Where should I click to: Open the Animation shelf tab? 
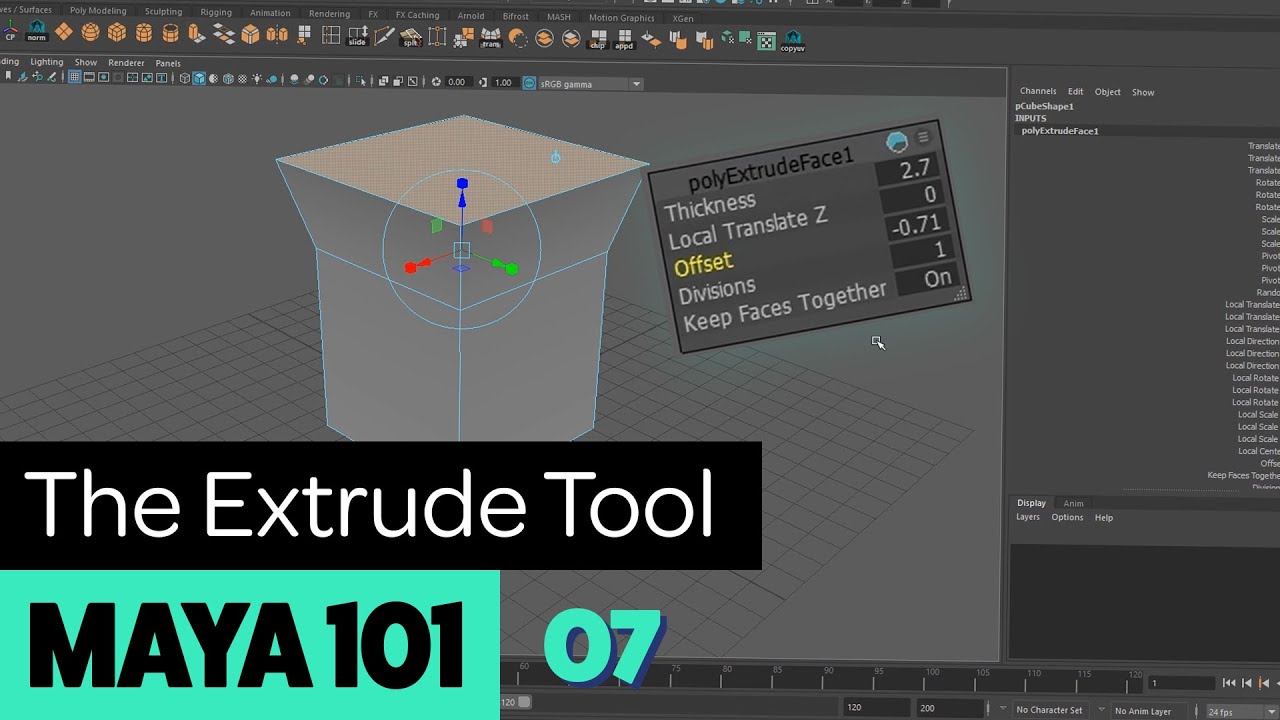click(270, 14)
